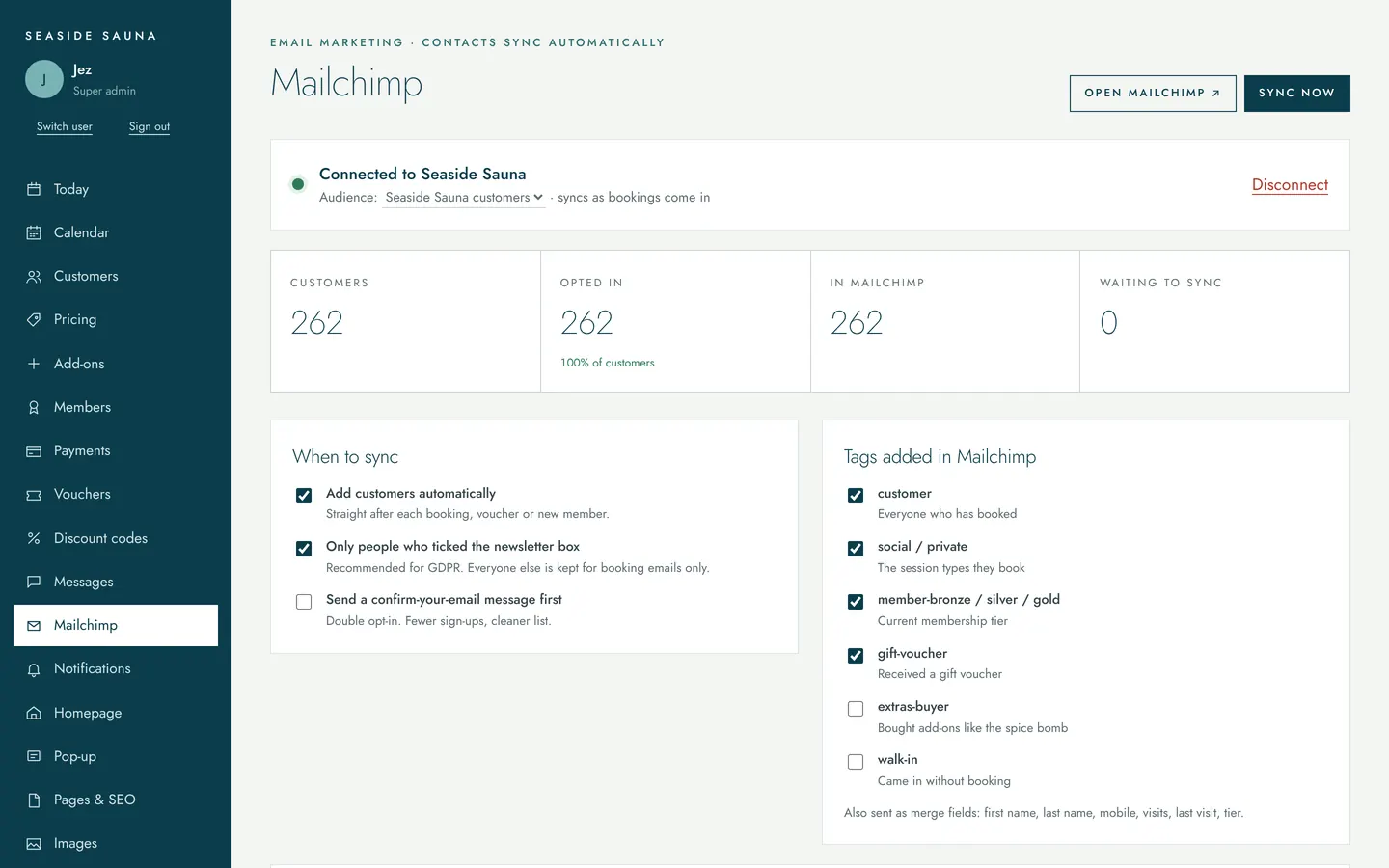
Task: Click the Sign out link
Action: tap(150, 126)
